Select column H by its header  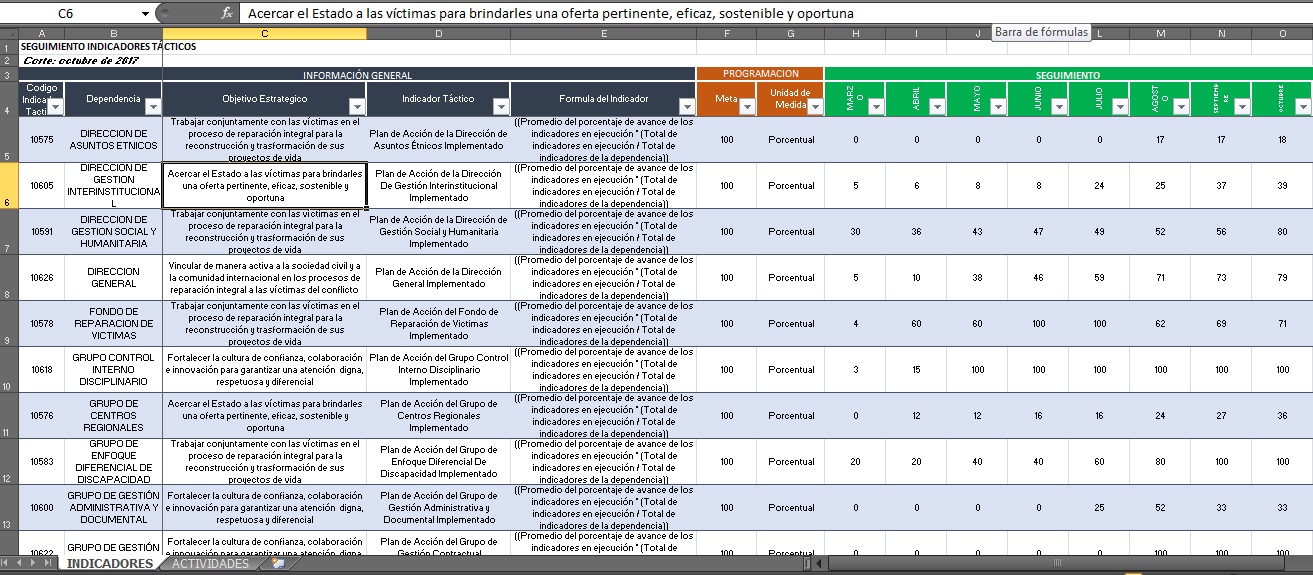[855, 34]
